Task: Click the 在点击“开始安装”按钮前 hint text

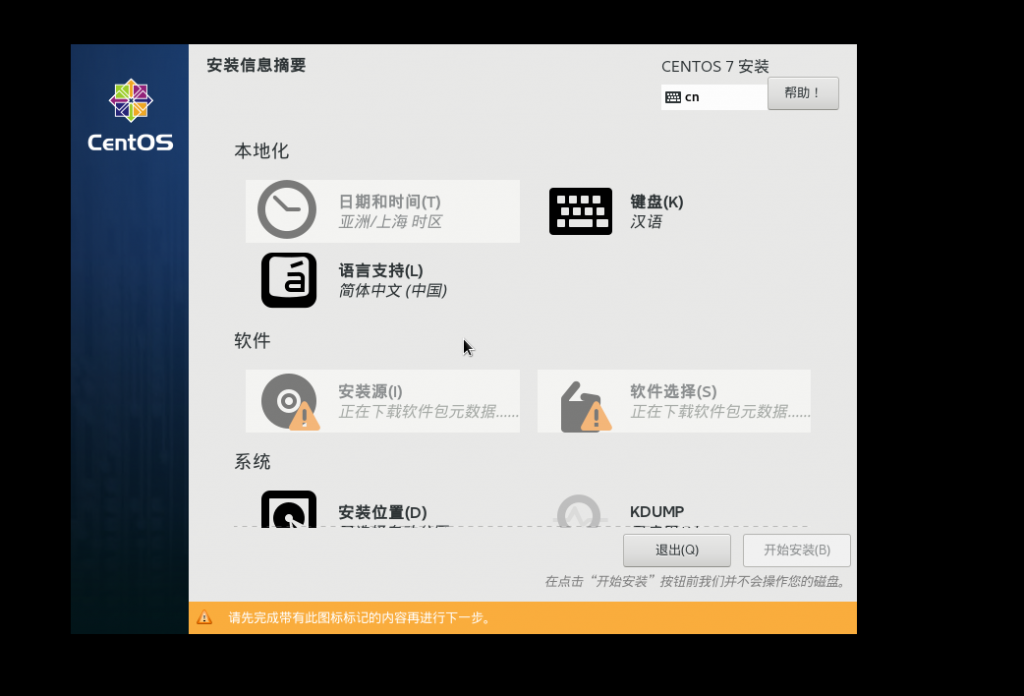Action: pyautogui.click(x=696, y=581)
